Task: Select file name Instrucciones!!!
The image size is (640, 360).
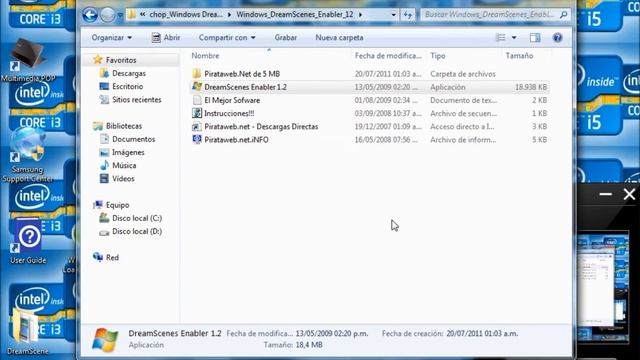Action: point(229,113)
